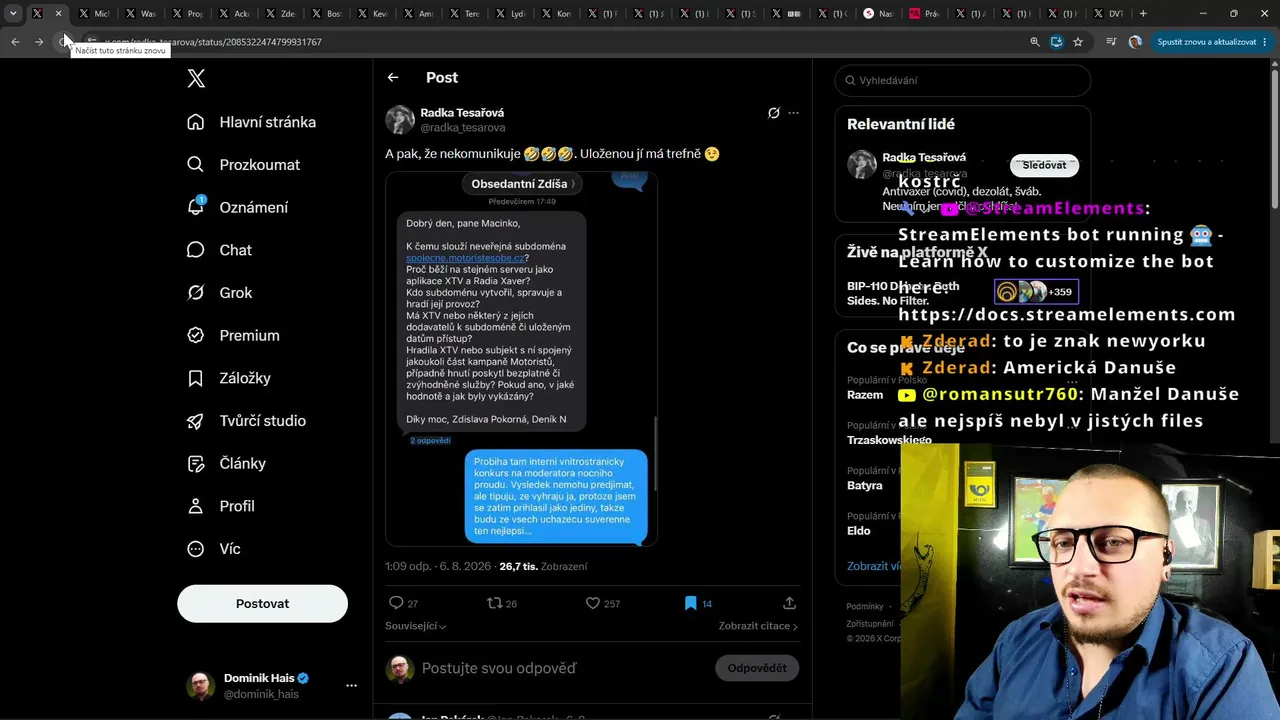The height and width of the screenshot is (720, 1280).
Task: Open Radka Tesařová author avatar on post
Action: pyautogui.click(x=400, y=120)
